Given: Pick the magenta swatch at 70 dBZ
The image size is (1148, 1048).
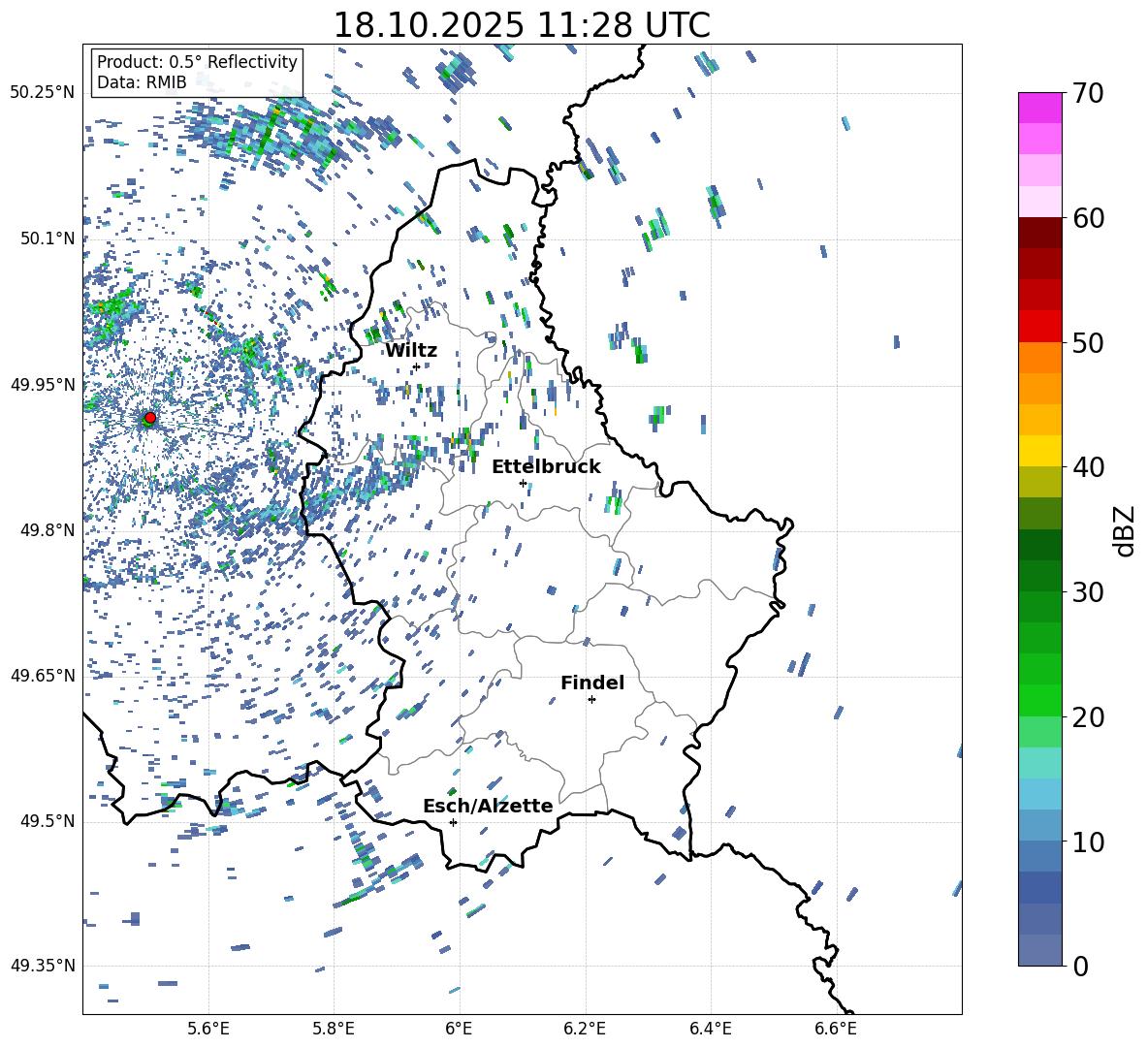Looking at the screenshot, I should tap(1040, 108).
